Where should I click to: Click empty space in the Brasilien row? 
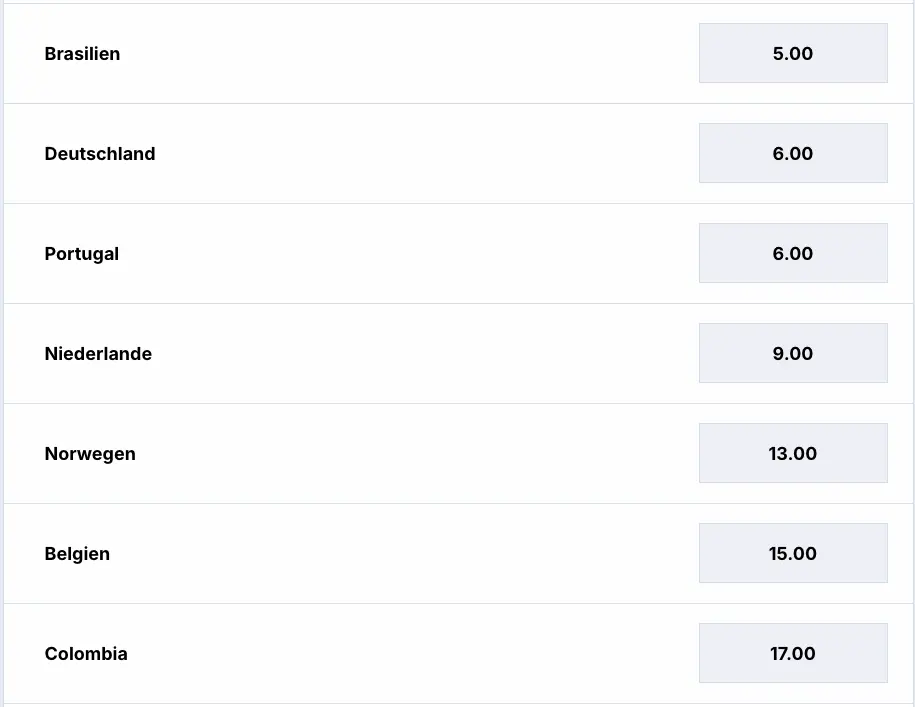click(x=400, y=54)
